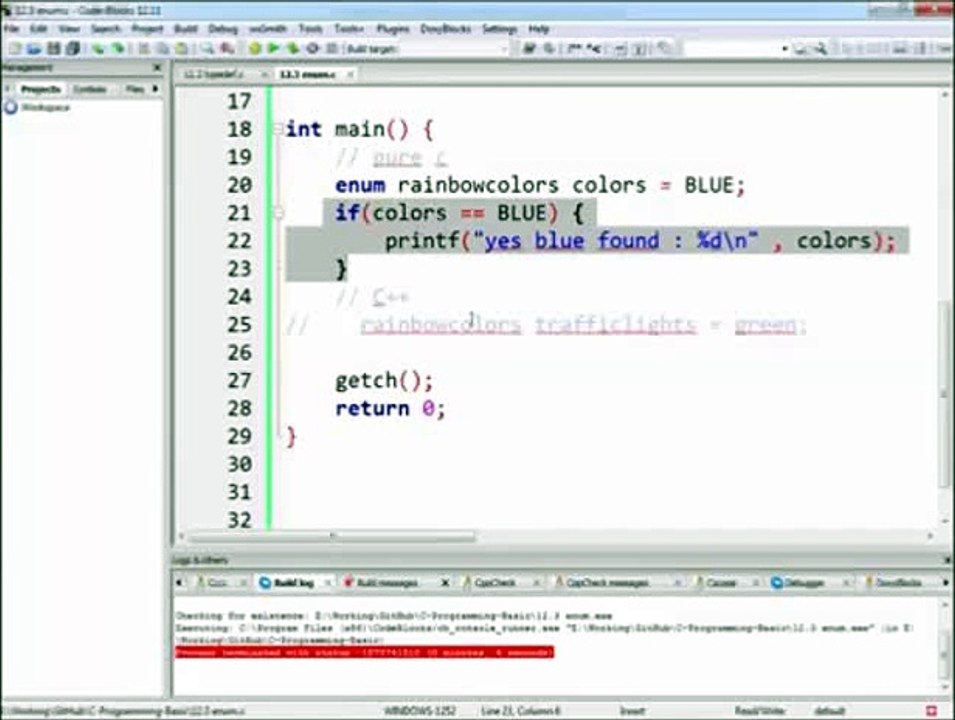This screenshot has height=720, width=955.
Task: Click the Open file toolbar icon
Action: [x=34, y=48]
